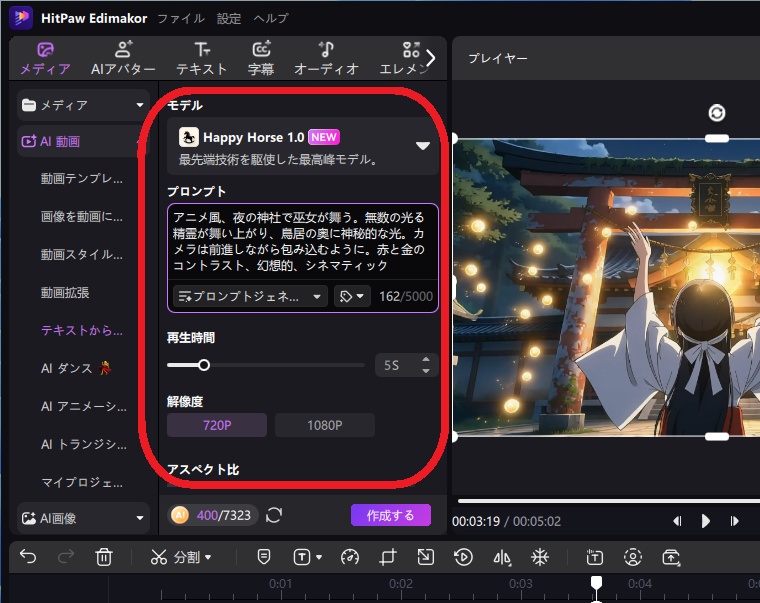The height and width of the screenshot is (603, 760).
Task: Select 1080P resolution
Action: pos(324,425)
